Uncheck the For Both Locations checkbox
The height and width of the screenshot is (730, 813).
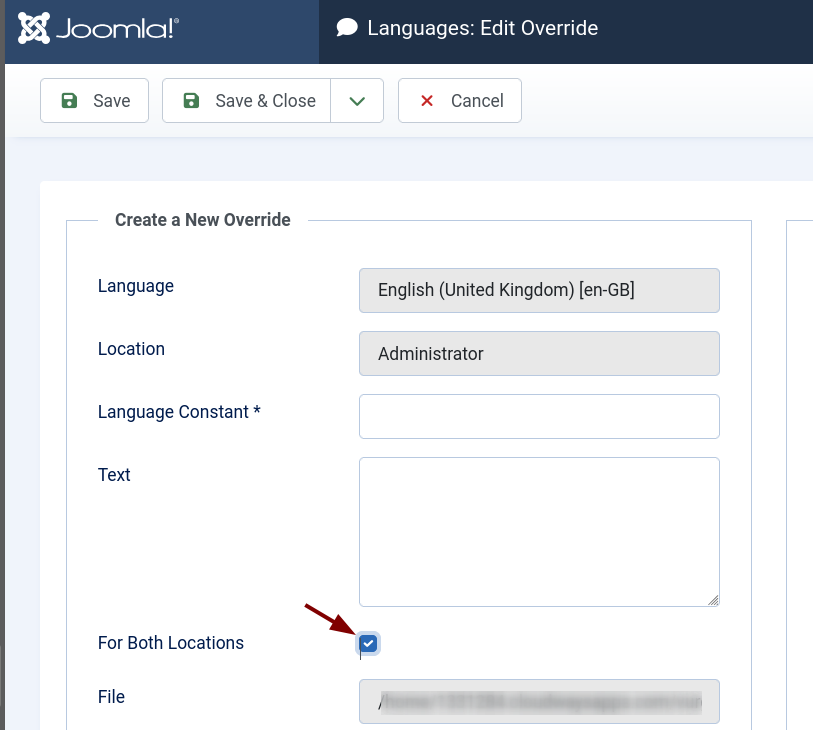coord(368,643)
